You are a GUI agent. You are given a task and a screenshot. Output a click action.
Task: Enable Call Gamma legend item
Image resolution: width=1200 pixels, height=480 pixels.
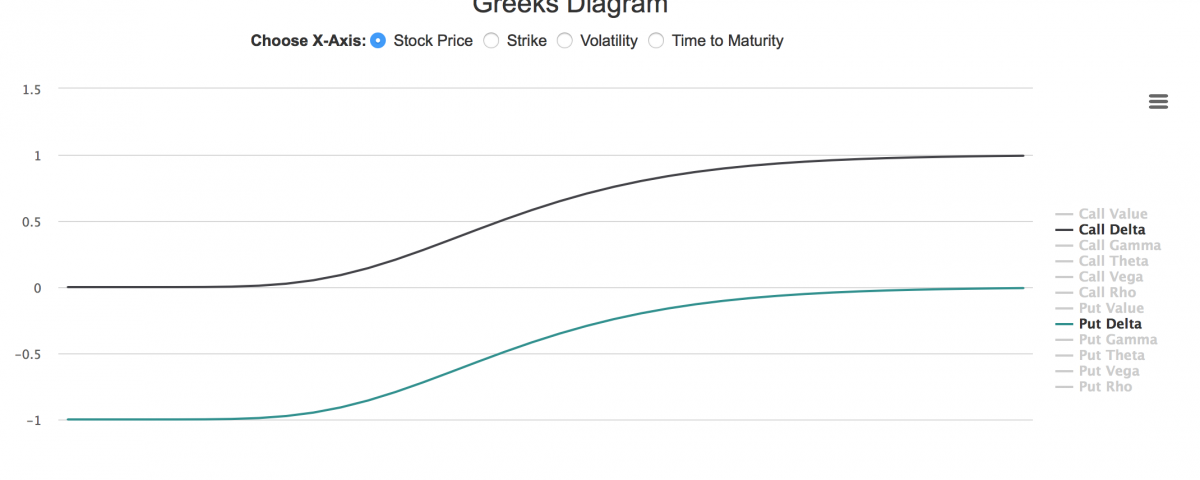pos(1119,245)
